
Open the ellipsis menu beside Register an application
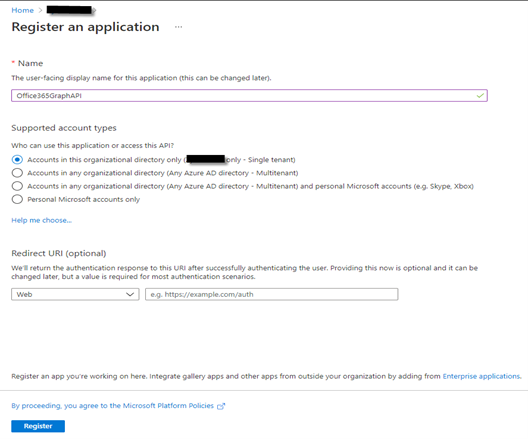178,27
